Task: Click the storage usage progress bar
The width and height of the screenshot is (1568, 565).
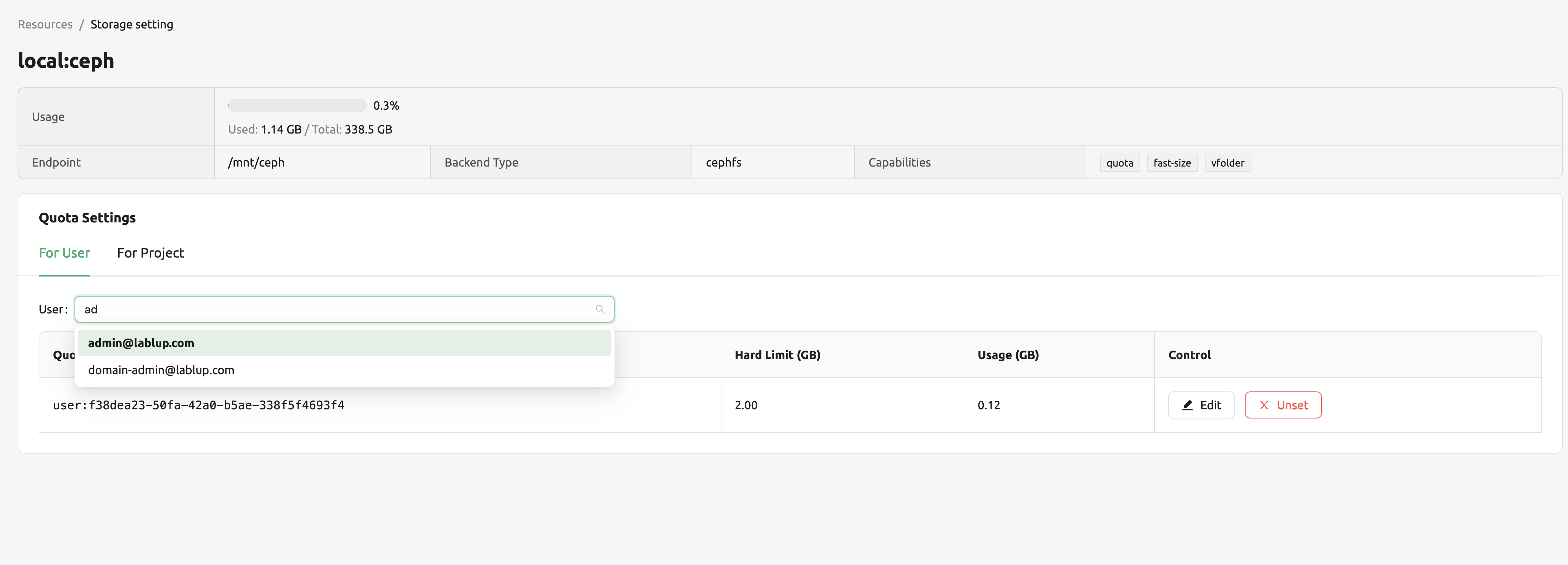Action: (x=296, y=105)
